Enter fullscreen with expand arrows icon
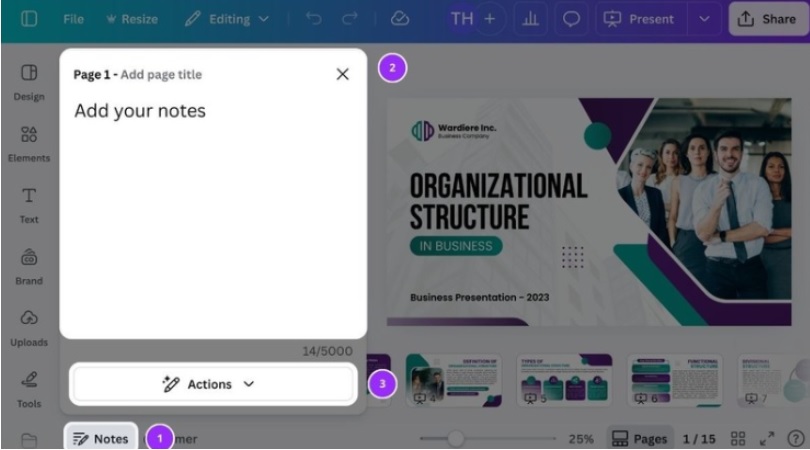This screenshot has width=810, height=450. click(767, 439)
